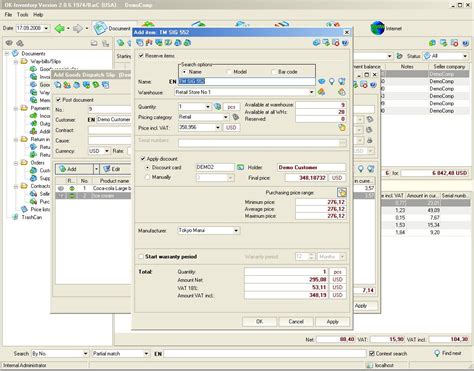Click Apply in the Add item dialog
The image size is (474, 371).
pyautogui.click(x=332, y=321)
